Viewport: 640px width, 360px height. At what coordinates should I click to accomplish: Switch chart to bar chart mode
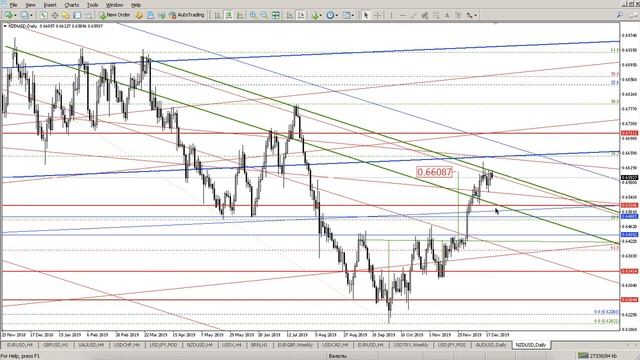(x=218, y=15)
